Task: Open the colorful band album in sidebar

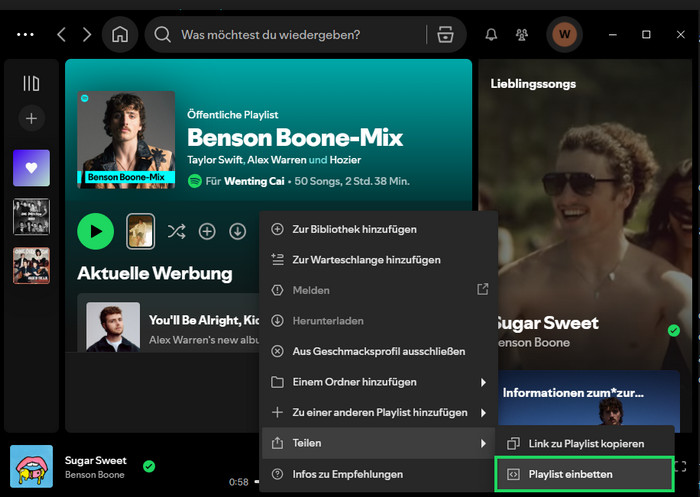Action: [x=31, y=266]
